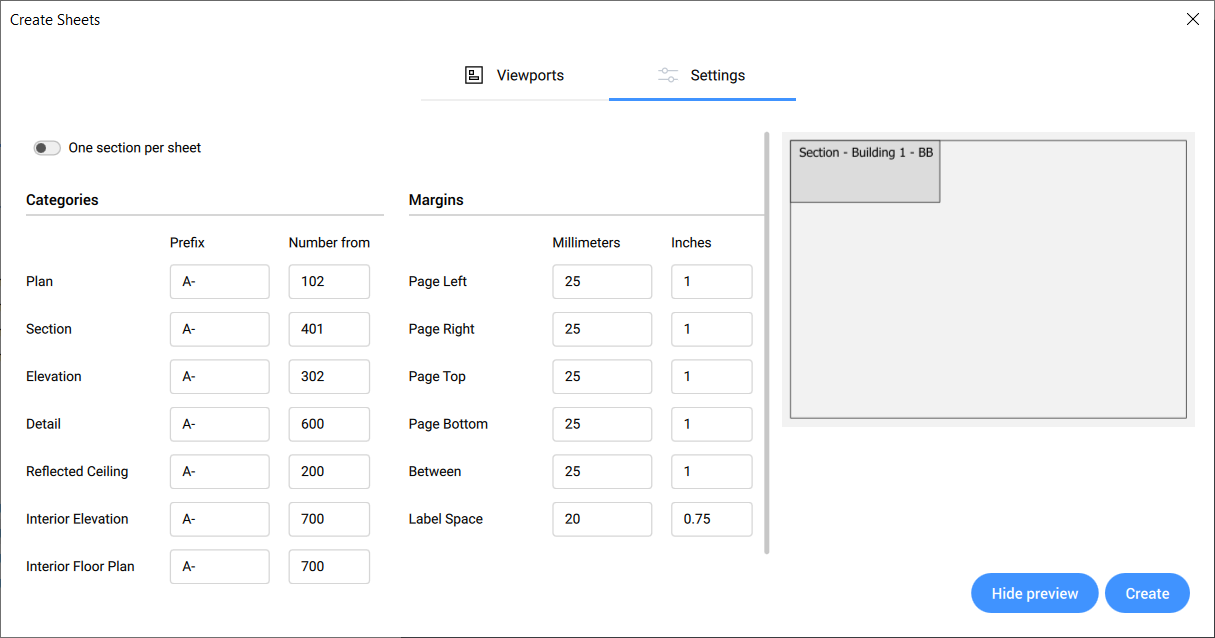The image size is (1215, 638).
Task: Click Label Space inches field
Action: [711, 519]
